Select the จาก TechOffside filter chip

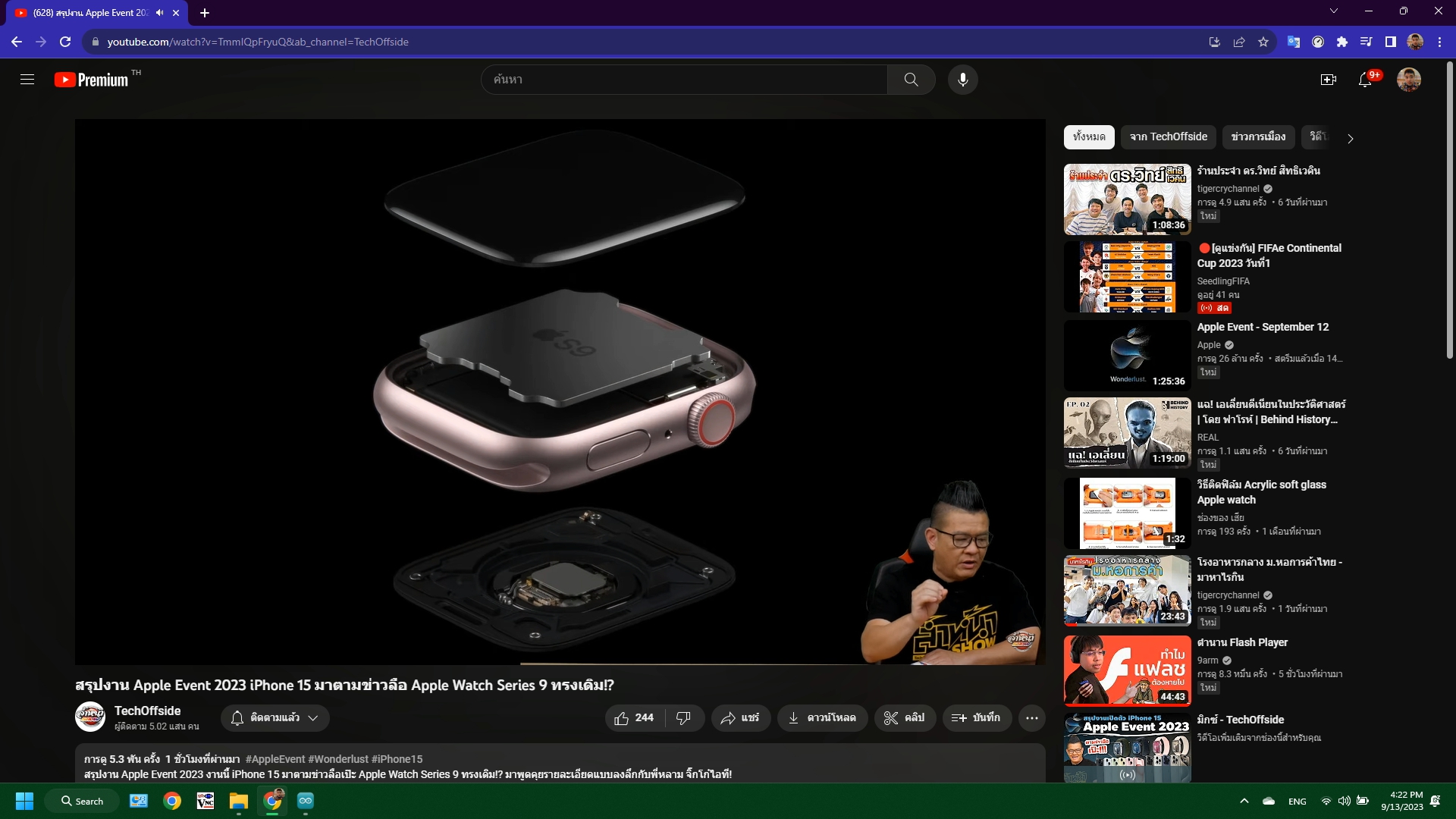point(1169,136)
